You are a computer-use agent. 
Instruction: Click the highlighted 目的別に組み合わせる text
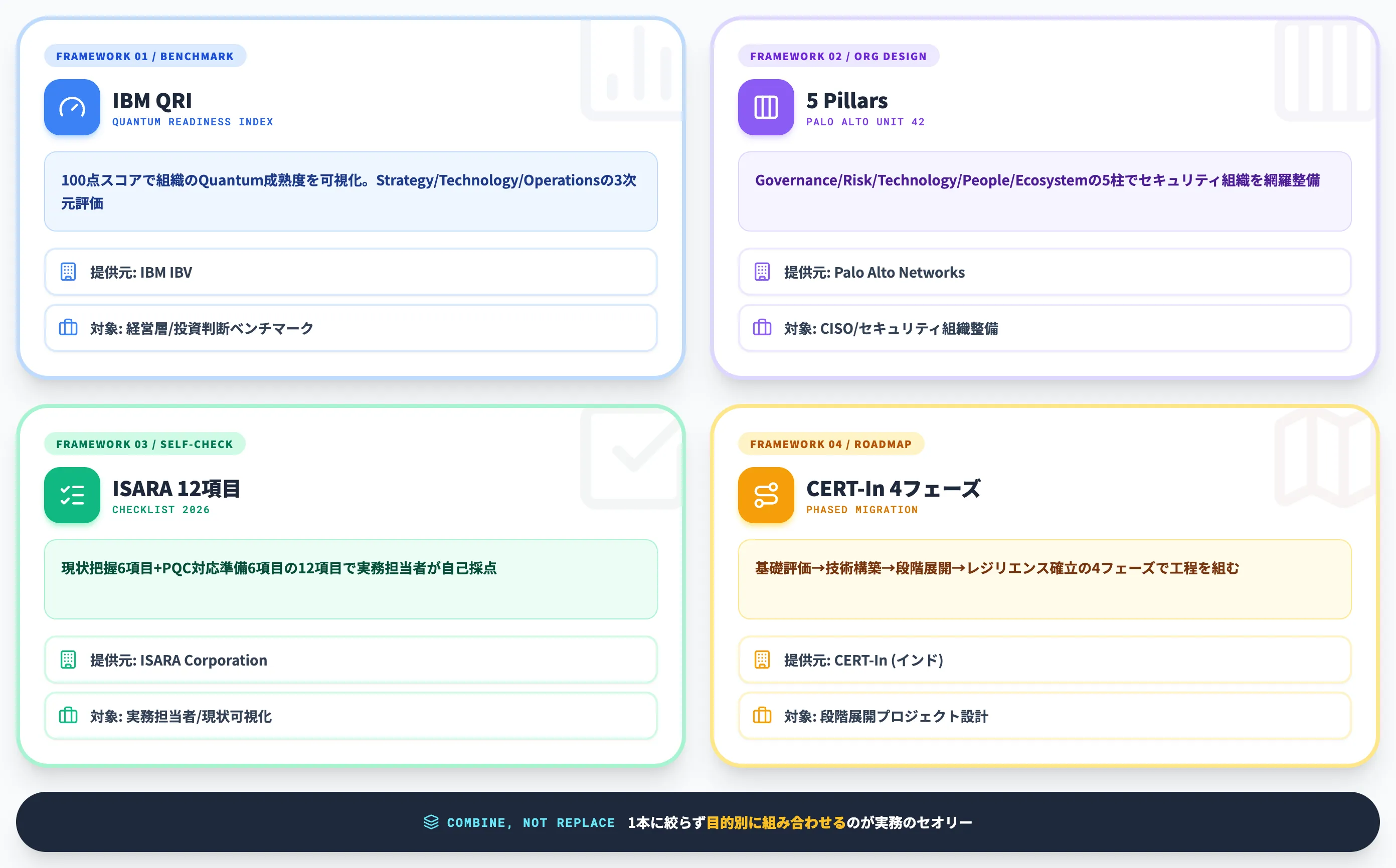point(776,823)
